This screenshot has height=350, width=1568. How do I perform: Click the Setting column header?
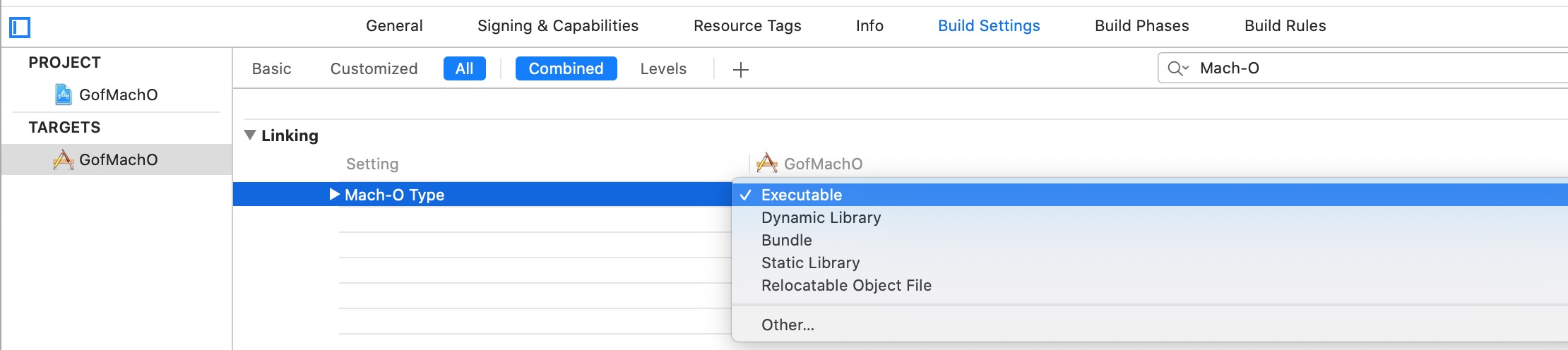pos(372,164)
